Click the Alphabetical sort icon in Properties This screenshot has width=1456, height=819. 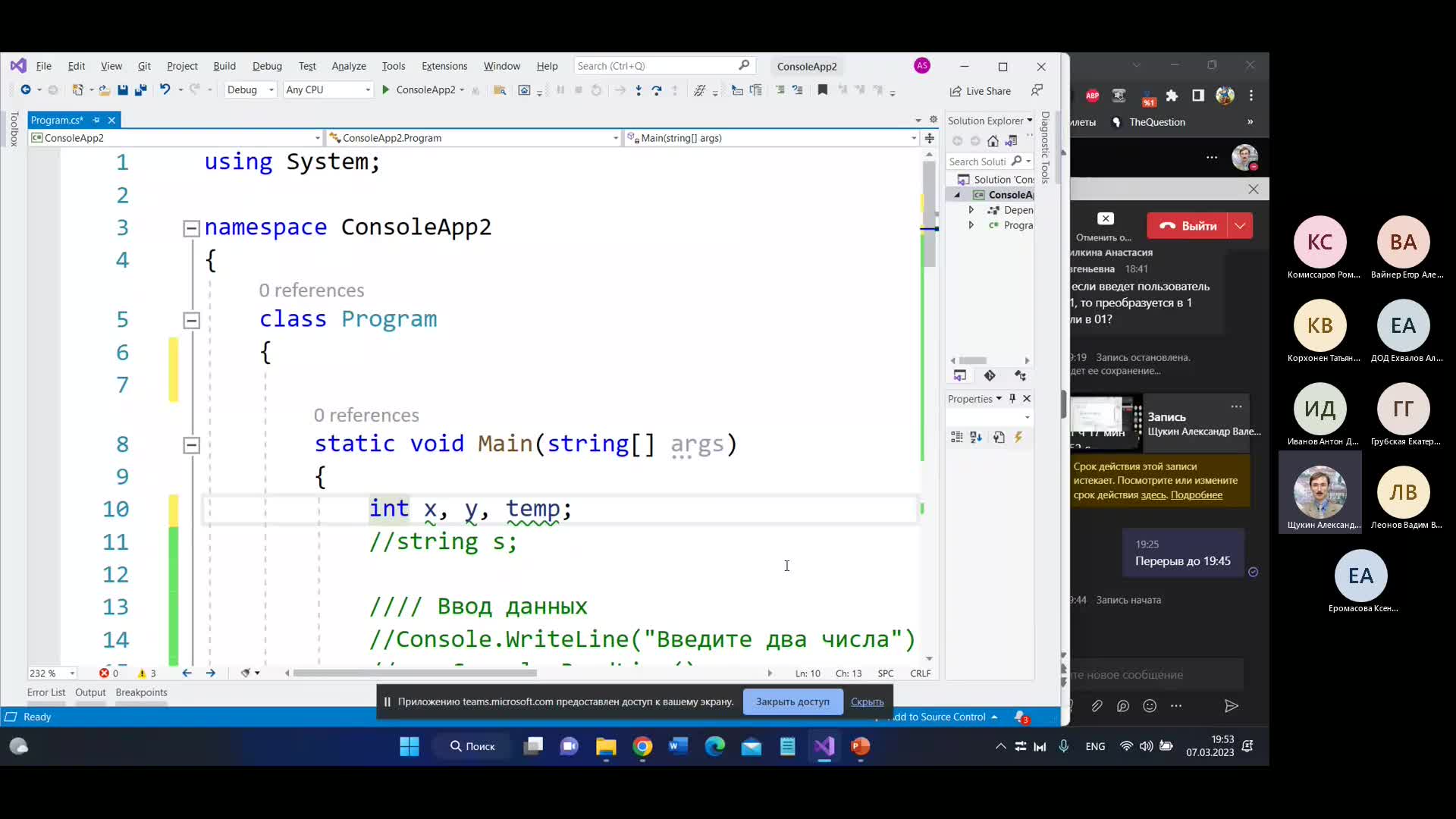click(x=976, y=437)
